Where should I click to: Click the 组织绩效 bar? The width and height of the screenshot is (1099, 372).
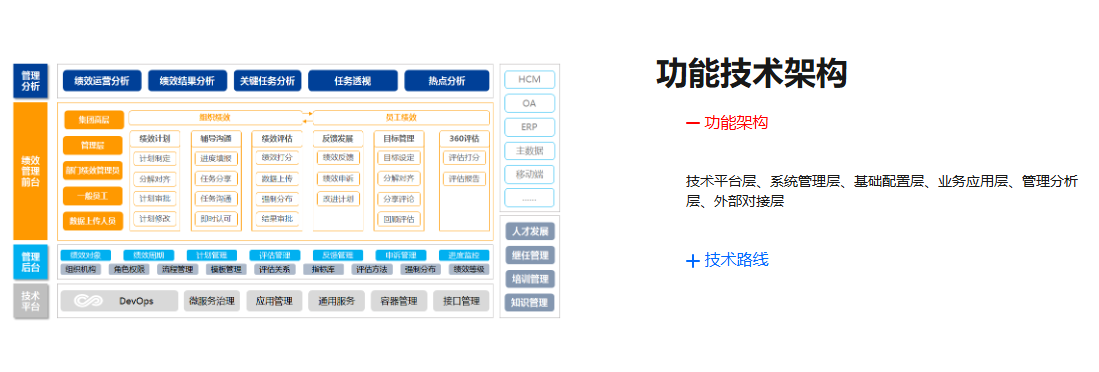tap(215, 118)
